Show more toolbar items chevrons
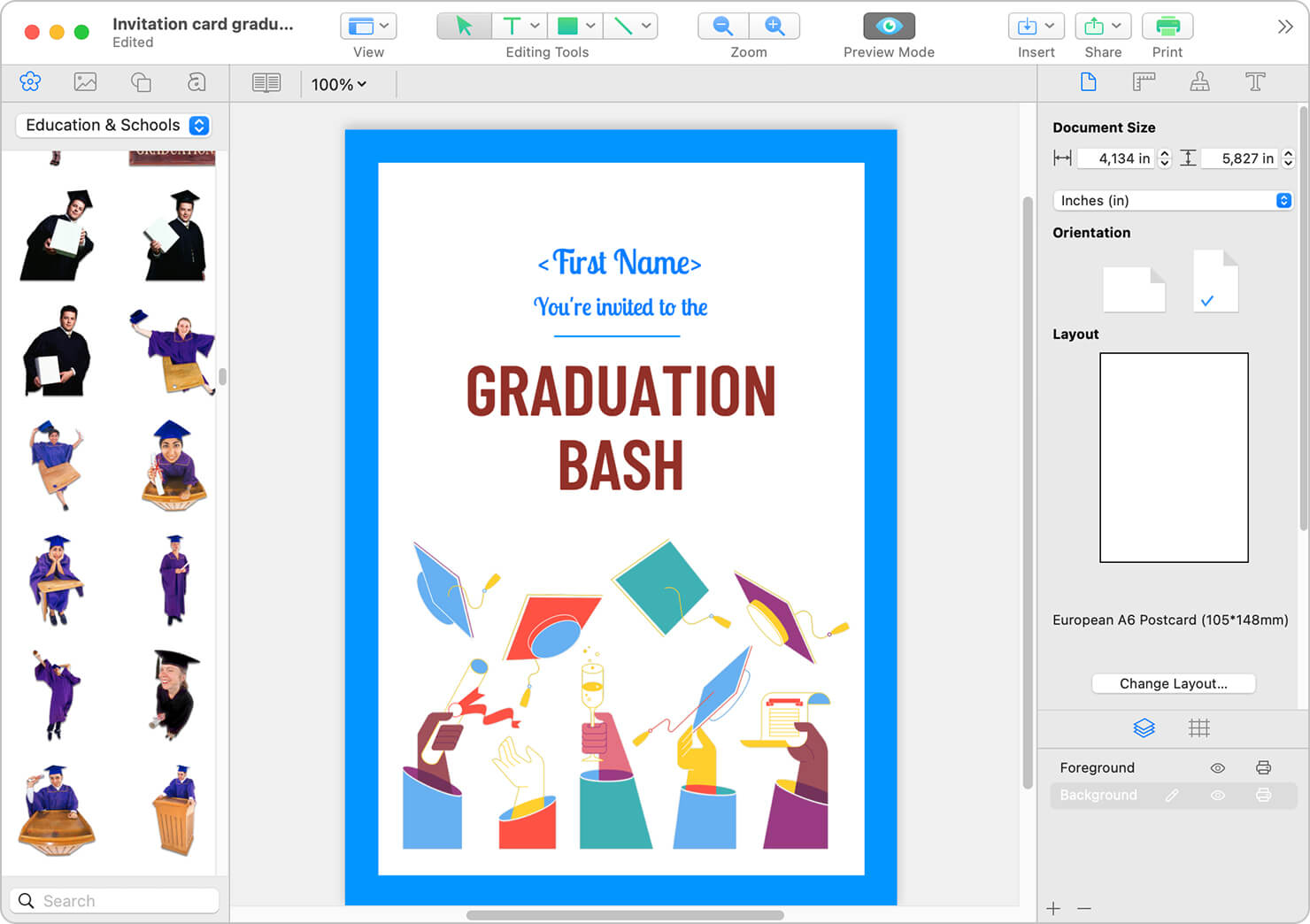 click(1285, 27)
